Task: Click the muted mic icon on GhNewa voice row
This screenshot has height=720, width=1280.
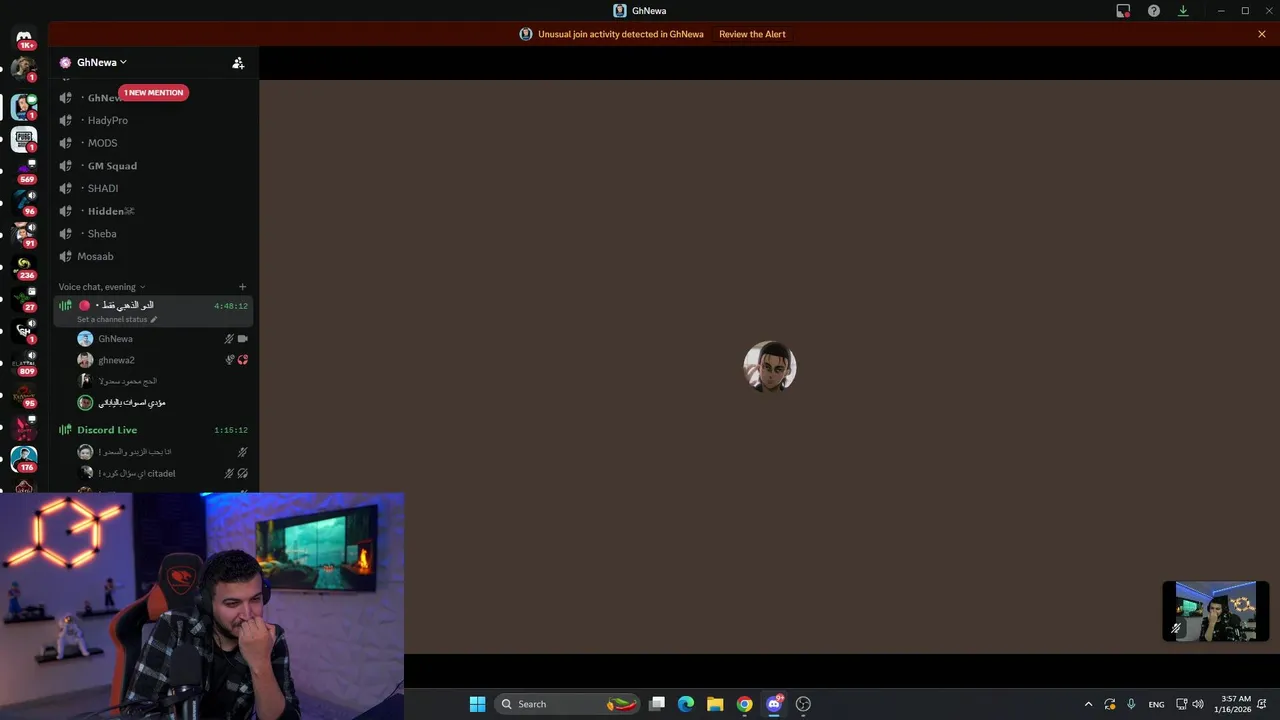Action: pyautogui.click(x=229, y=339)
